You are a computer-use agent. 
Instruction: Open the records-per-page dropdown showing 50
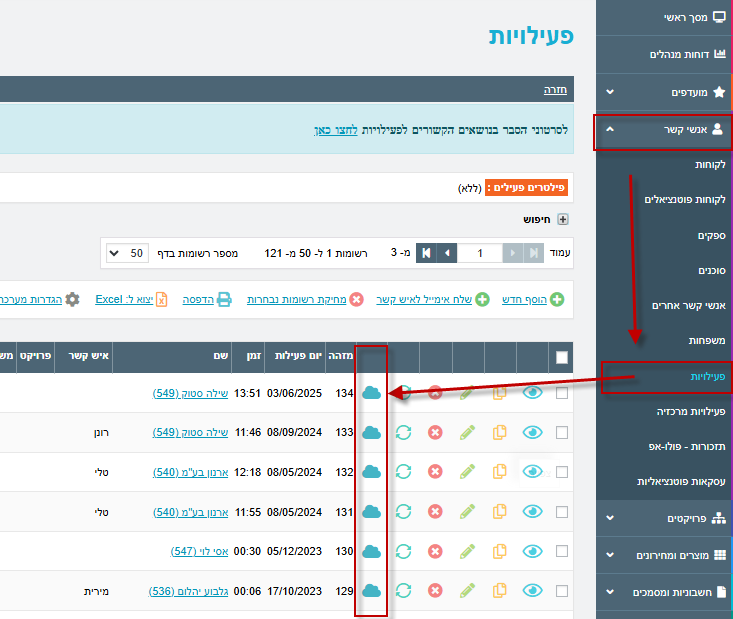coord(127,253)
